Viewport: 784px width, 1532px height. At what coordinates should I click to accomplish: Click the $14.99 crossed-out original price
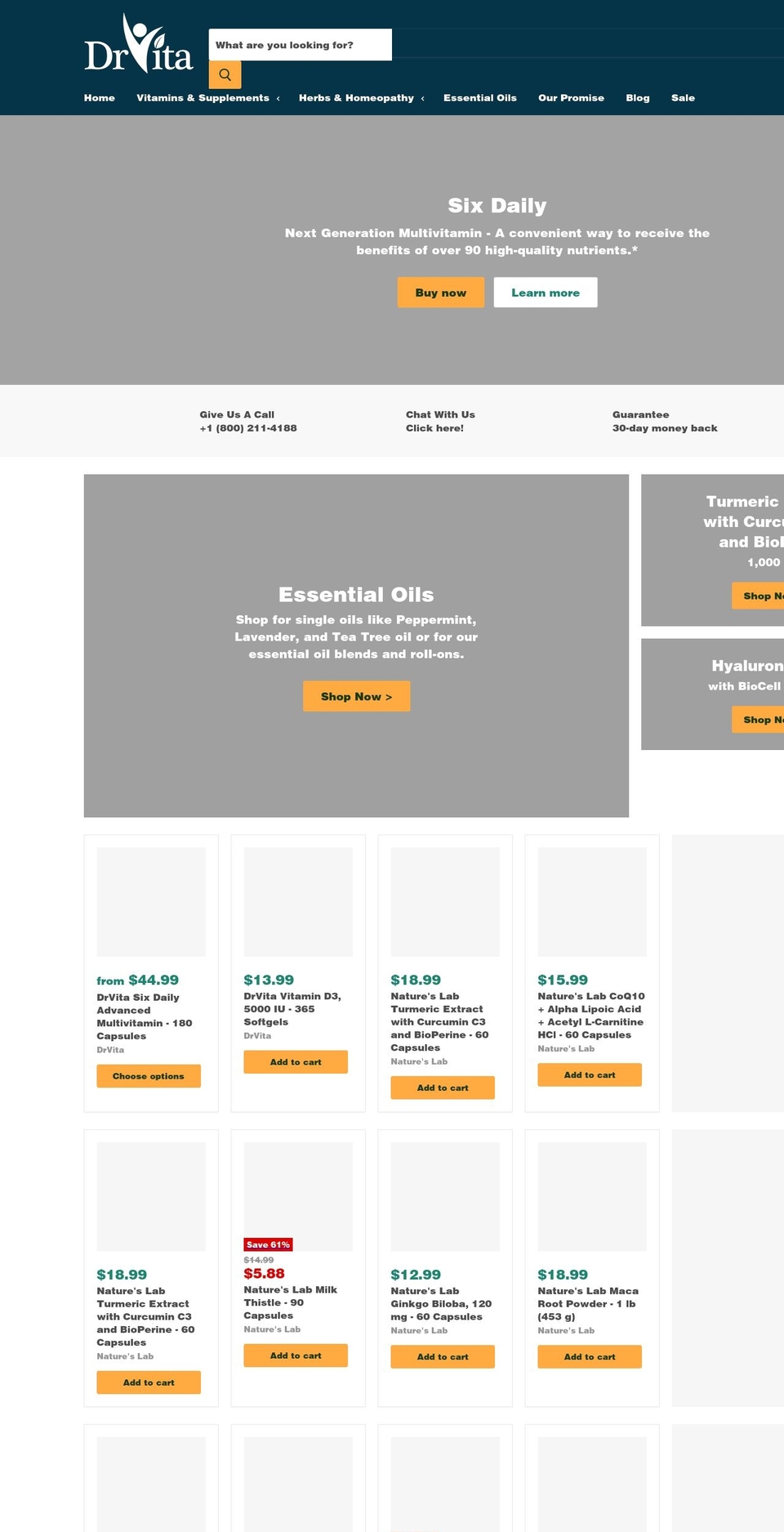pyautogui.click(x=259, y=1260)
